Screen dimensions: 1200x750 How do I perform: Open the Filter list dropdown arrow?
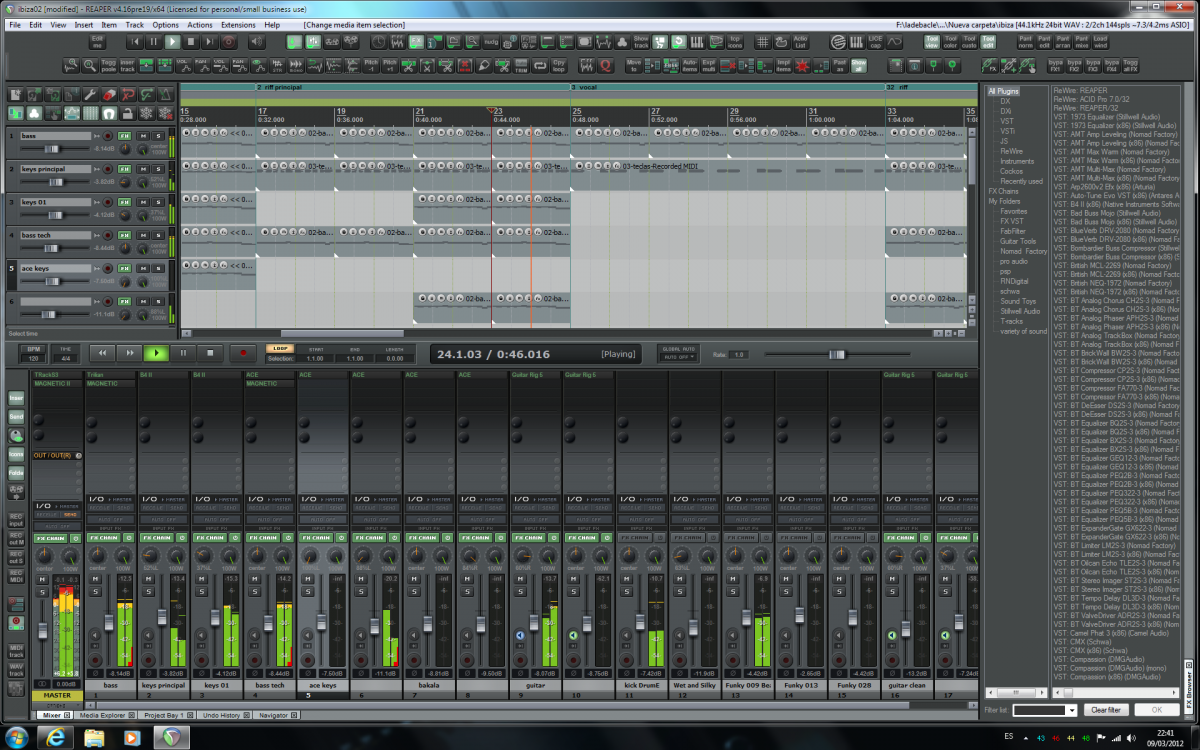pyautogui.click(x=1072, y=710)
